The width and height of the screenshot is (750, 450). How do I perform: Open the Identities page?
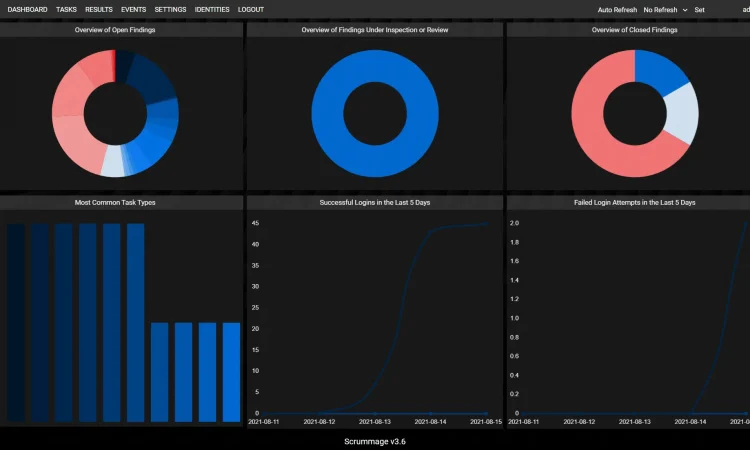(212, 10)
